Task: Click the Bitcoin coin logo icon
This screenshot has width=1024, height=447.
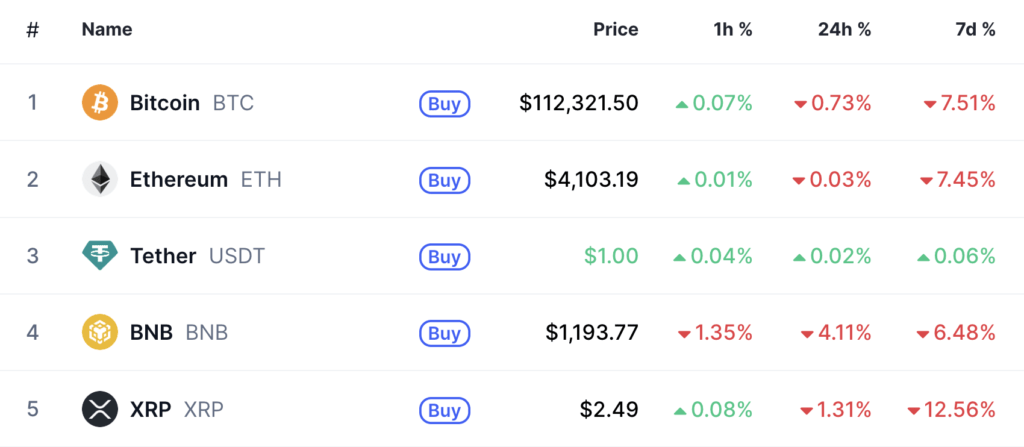Action: (99, 103)
